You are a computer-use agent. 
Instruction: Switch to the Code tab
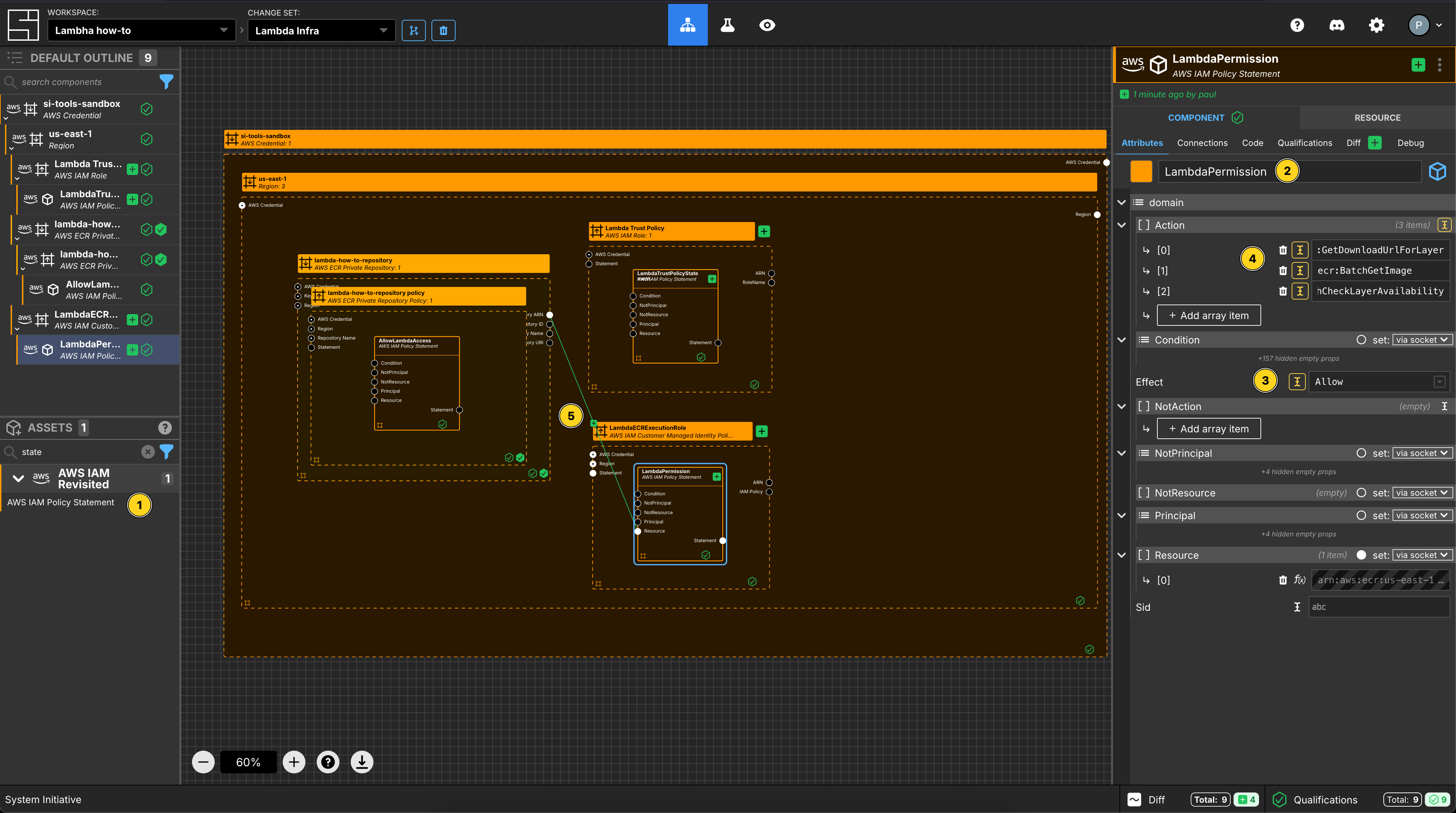pyautogui.click(x=1253, y=143)
